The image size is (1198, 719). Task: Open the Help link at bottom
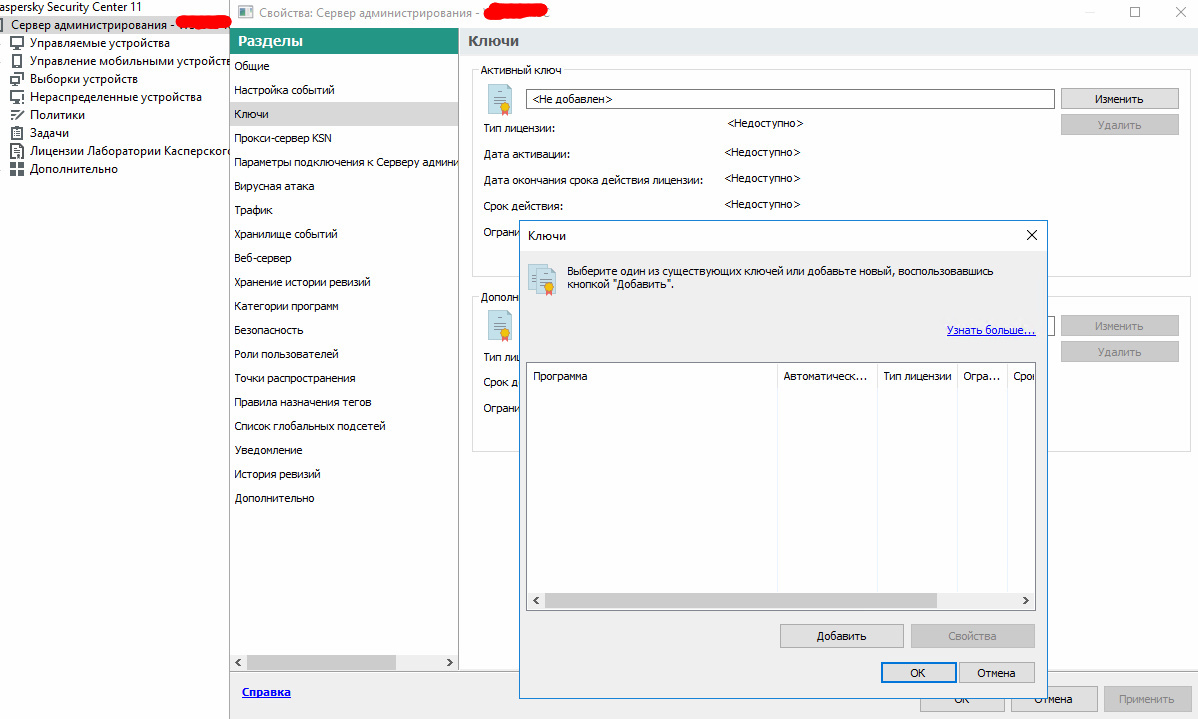(x=266, y=692)
